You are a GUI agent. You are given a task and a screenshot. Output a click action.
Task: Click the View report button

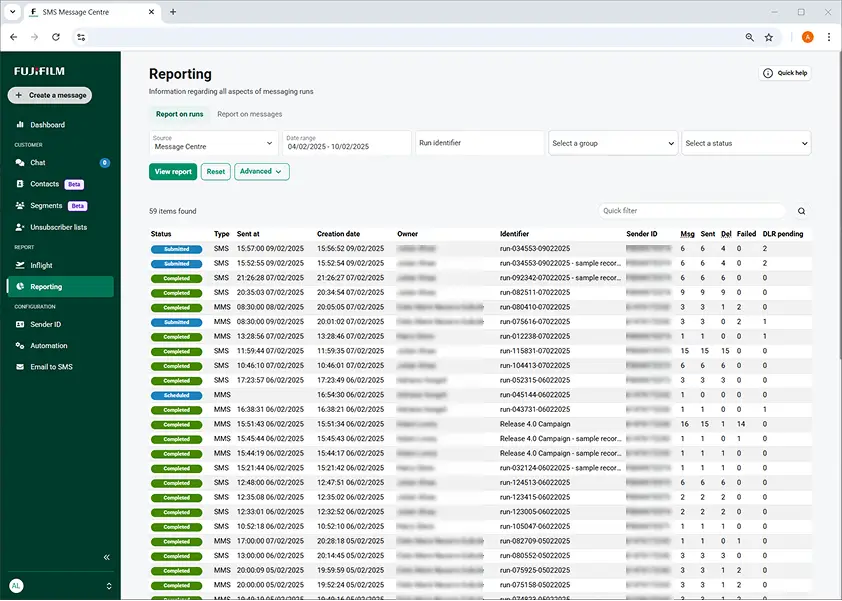tap(173, 172)
